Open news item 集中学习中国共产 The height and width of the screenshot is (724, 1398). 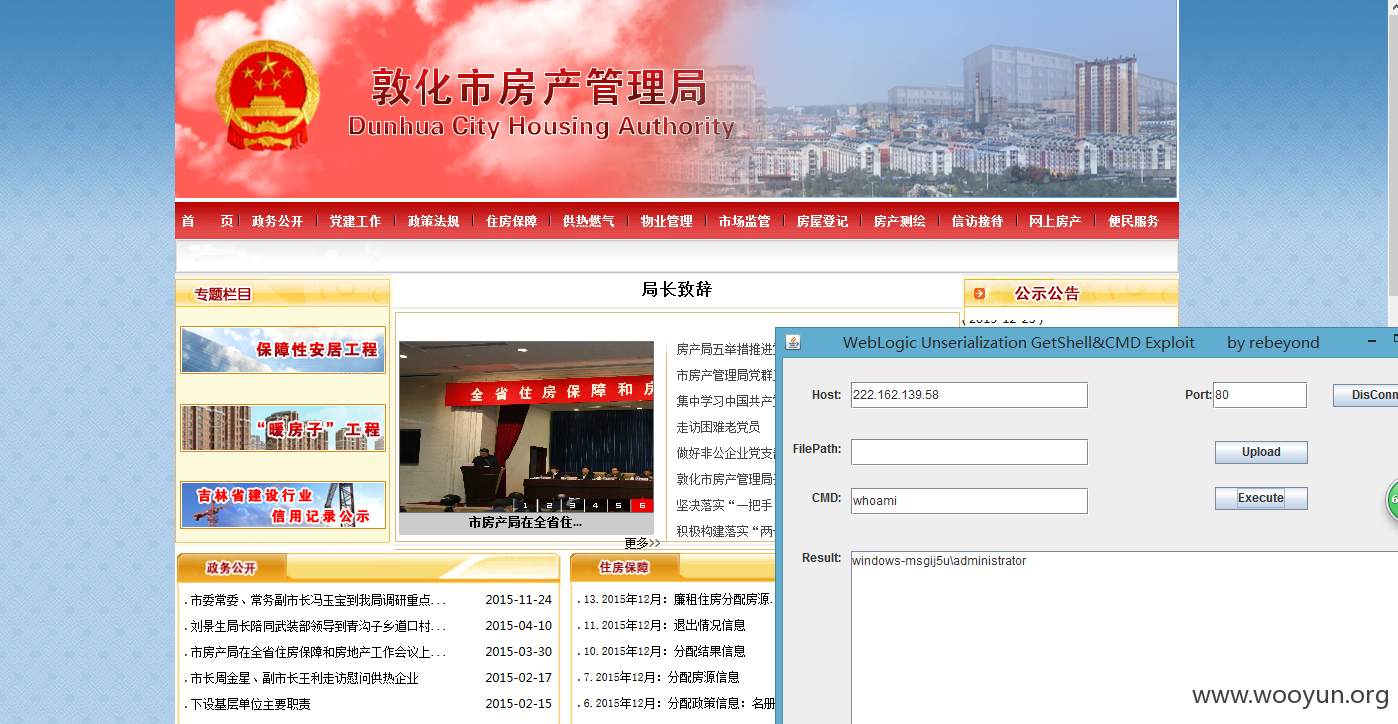726,401
